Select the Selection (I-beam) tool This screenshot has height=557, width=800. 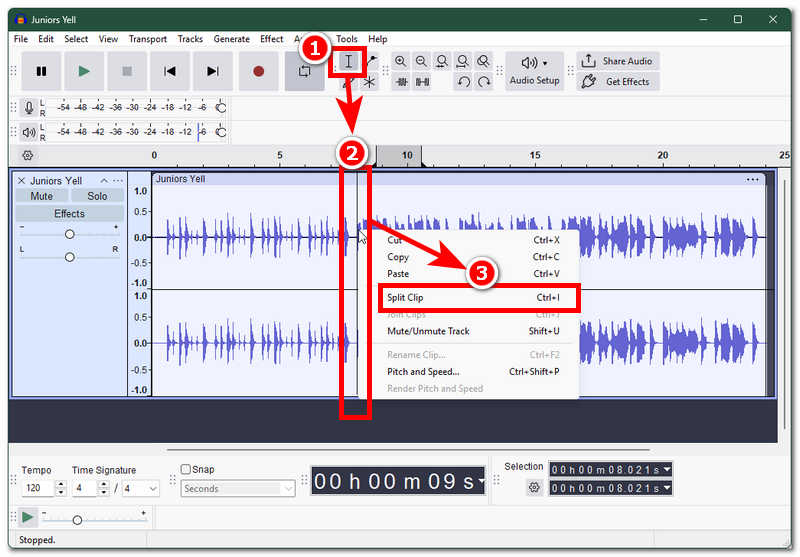pyautogui.click(x=348, y=62)
